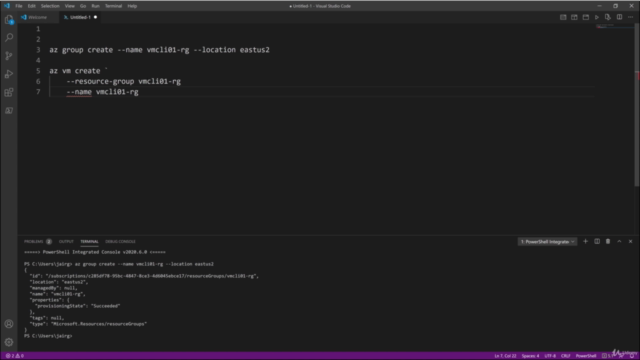Open the Manage gear icon
This screenshot has height=360, width=640.
pos(9,342)
